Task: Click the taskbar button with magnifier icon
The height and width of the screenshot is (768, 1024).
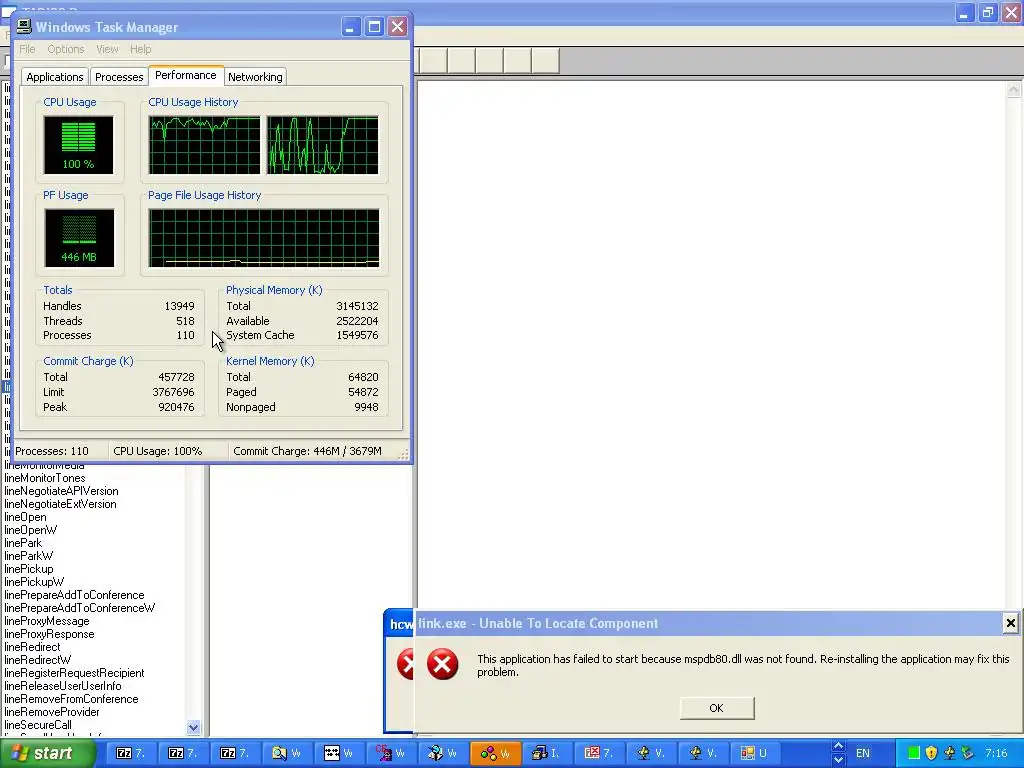Action: 287,753
